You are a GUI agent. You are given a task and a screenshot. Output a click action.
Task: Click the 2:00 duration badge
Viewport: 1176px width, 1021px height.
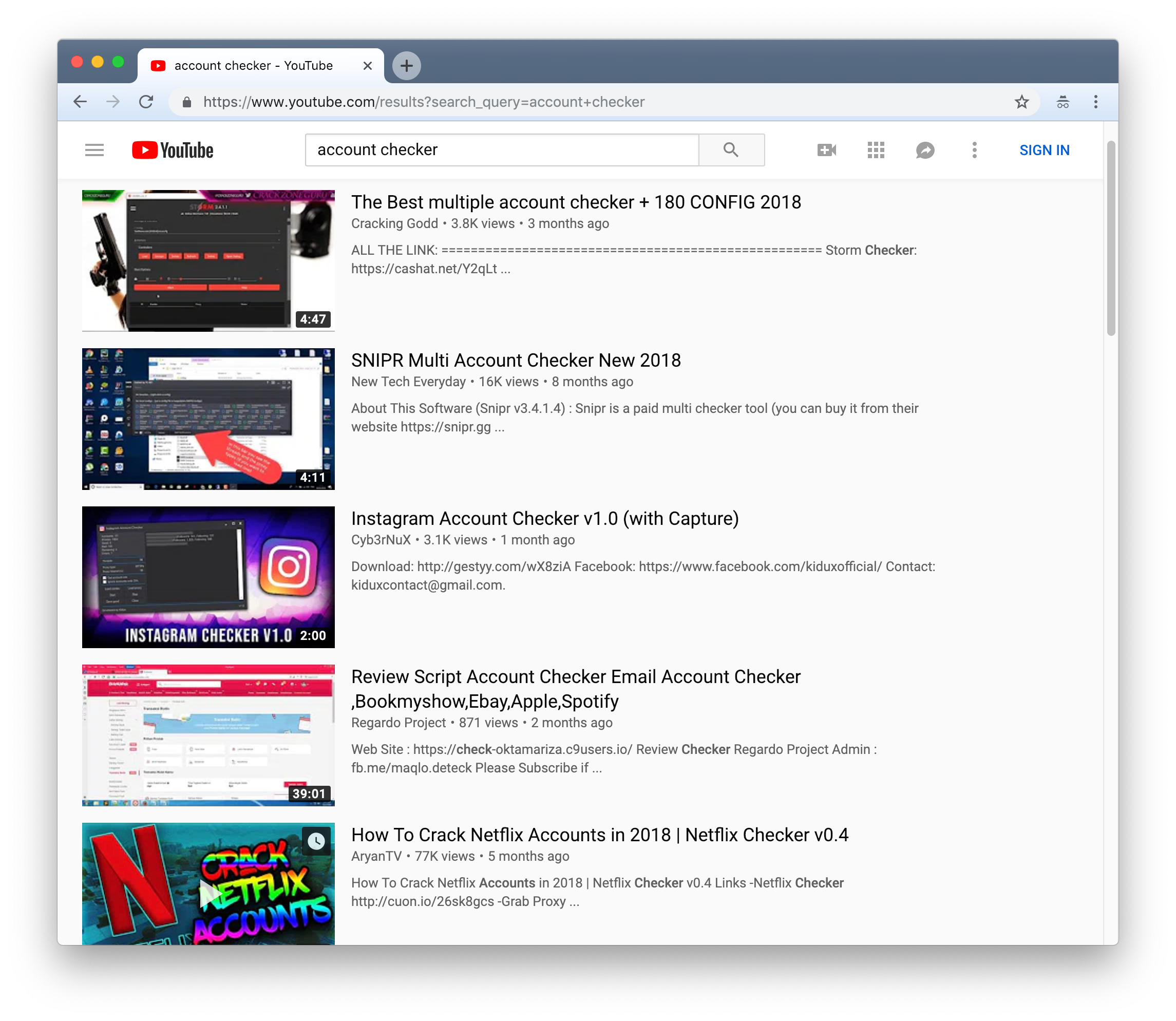[313, 636]
